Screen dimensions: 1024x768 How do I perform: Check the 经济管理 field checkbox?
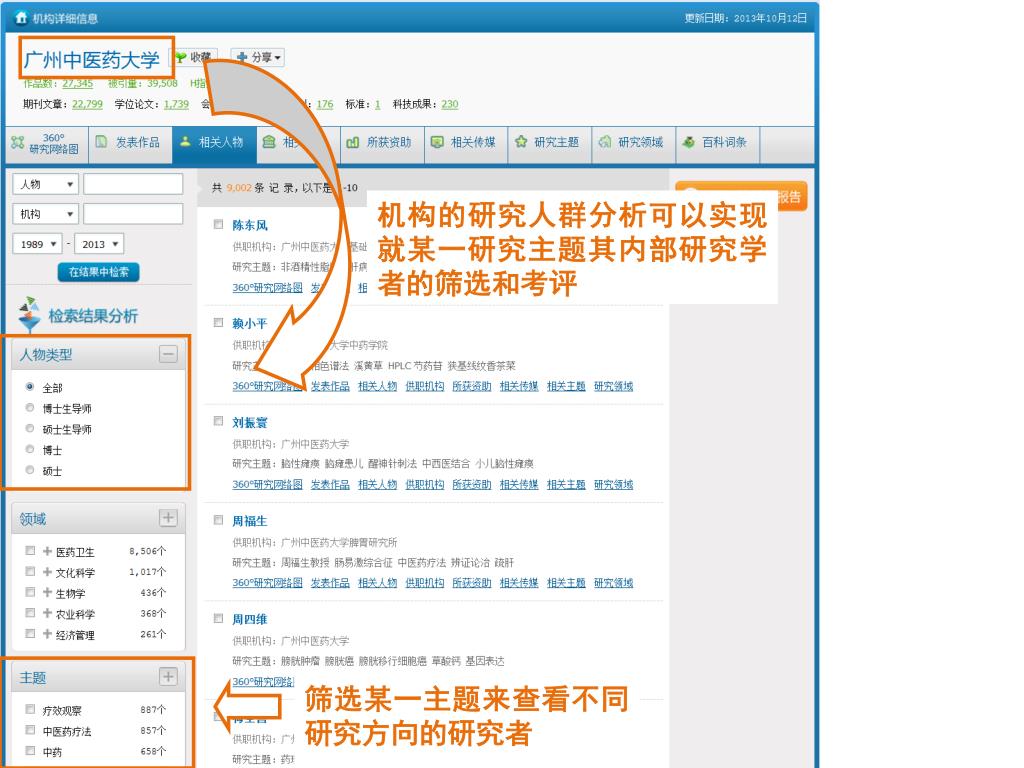coord(30,633)
